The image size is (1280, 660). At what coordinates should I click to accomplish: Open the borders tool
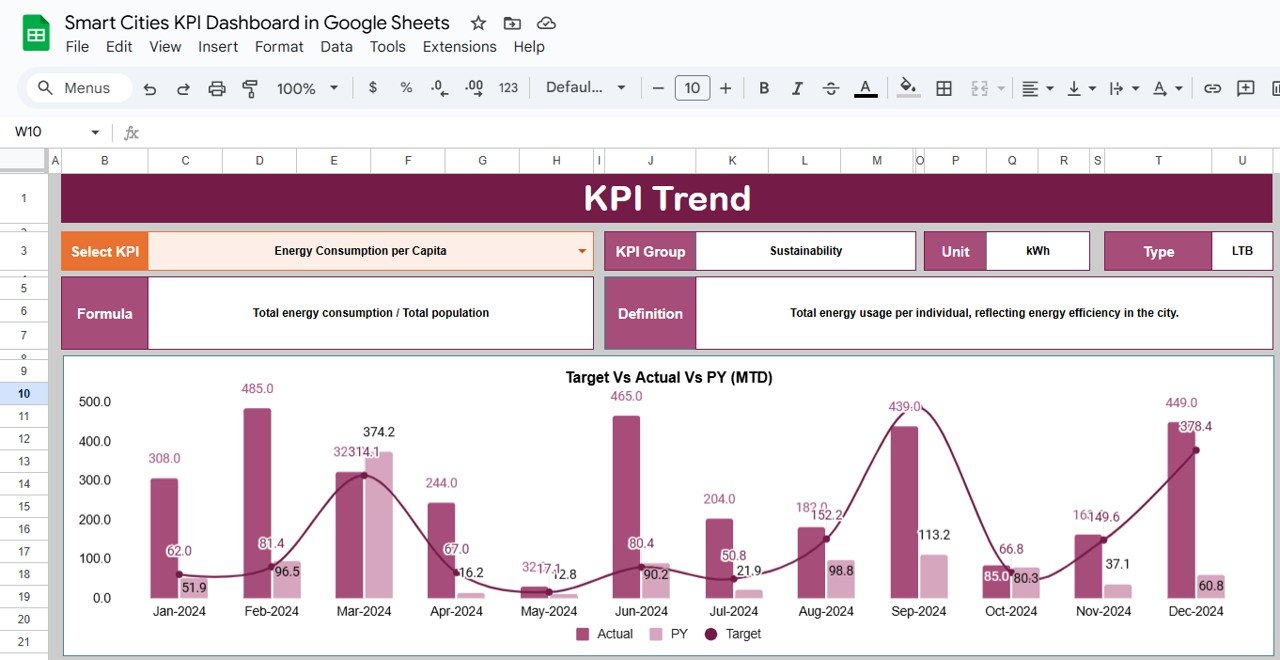click(943, 88)
